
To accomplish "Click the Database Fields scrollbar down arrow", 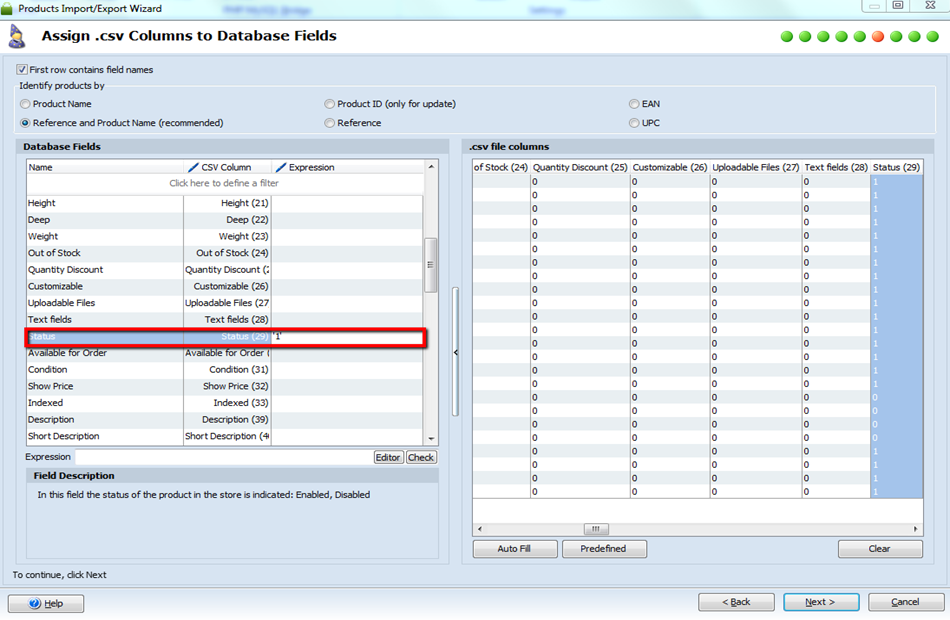I will click(x=431, y=438).
